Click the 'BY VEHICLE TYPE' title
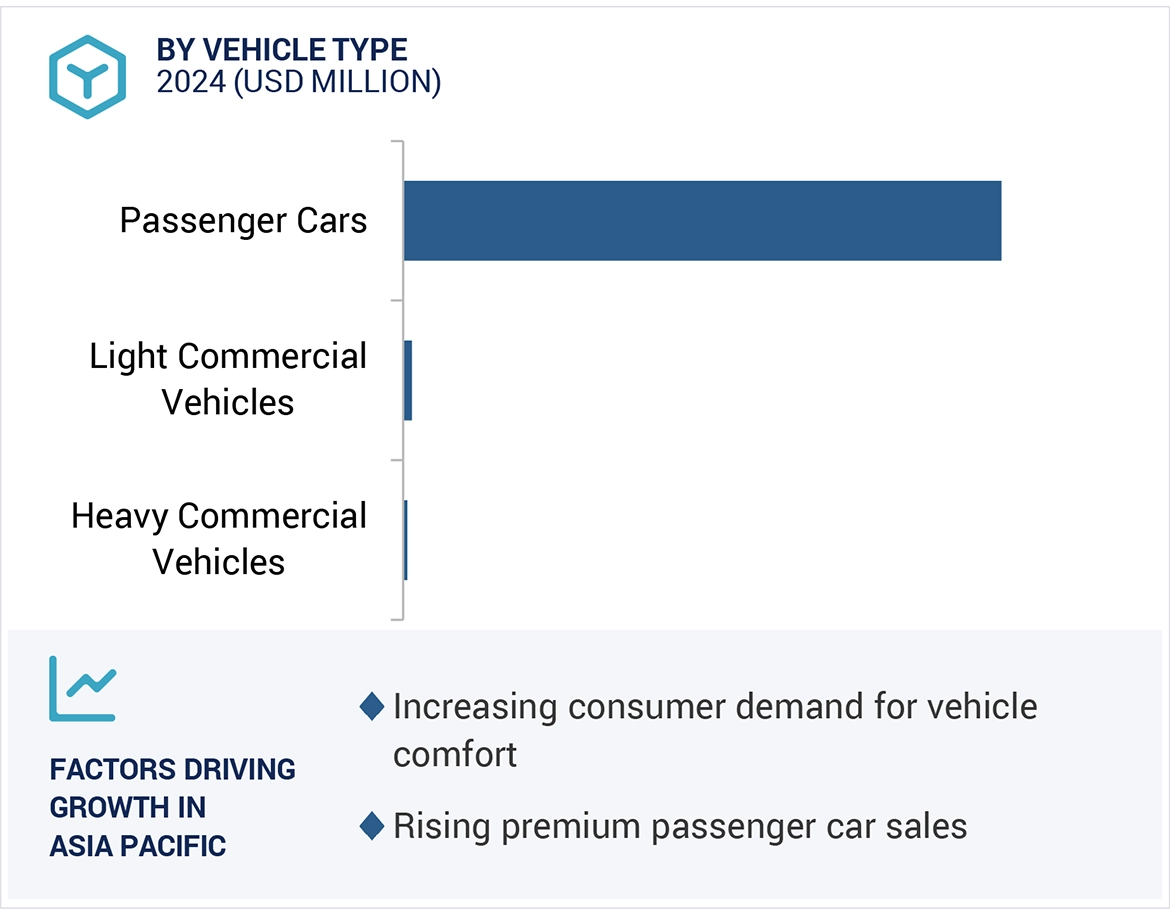The height and width of the screenshot is (909, 1170). (x=282, y=50)
